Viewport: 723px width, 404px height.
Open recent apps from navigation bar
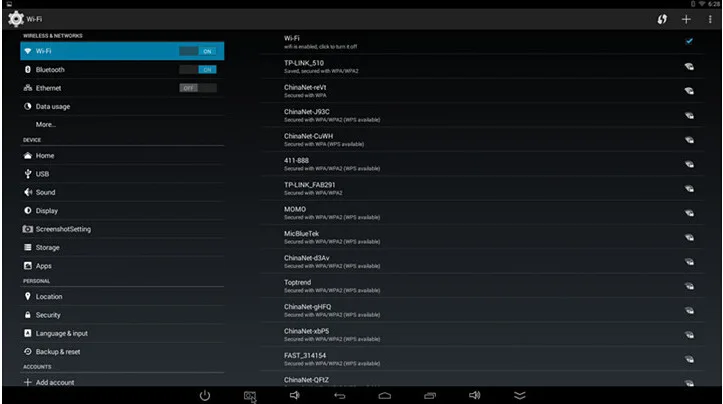click(430, 396)
